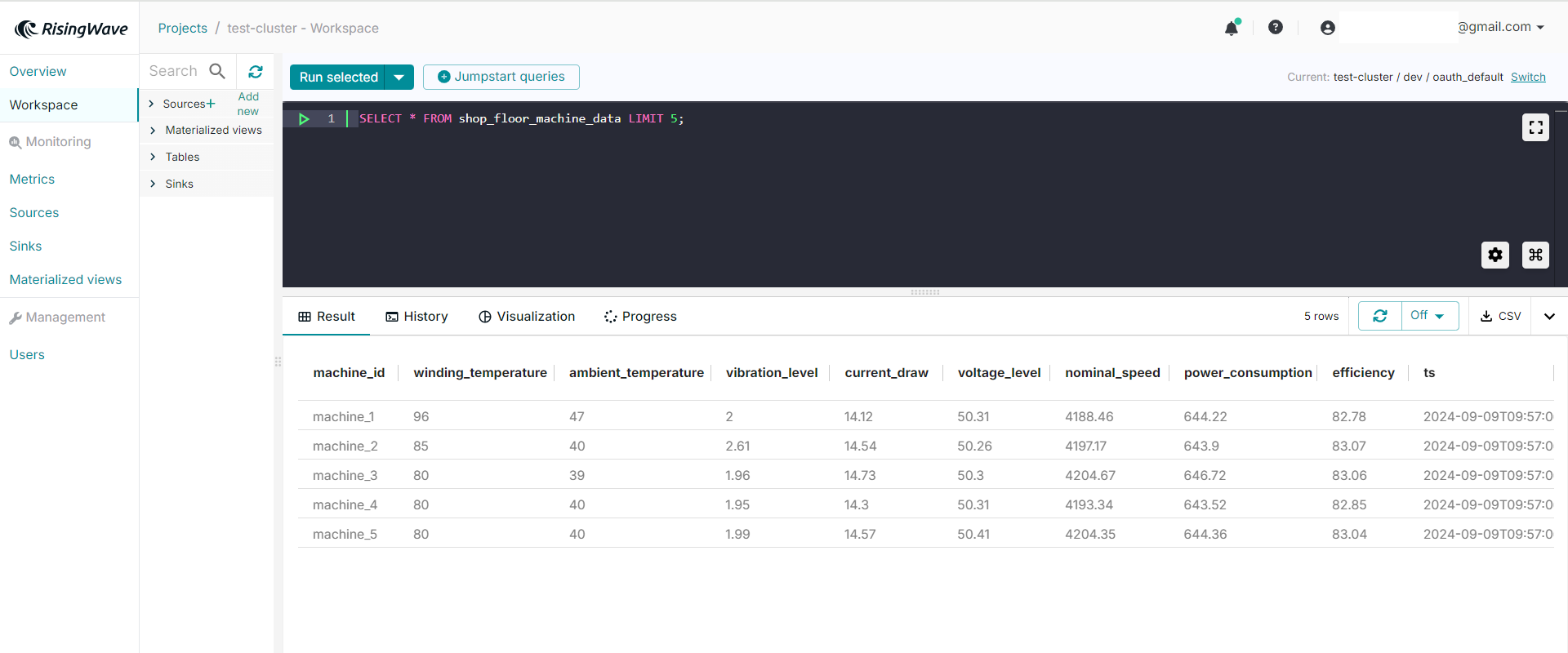Screen dimensions: 1568x653
Task: Open the Visualization tab
Action: (x=527, y=317)
